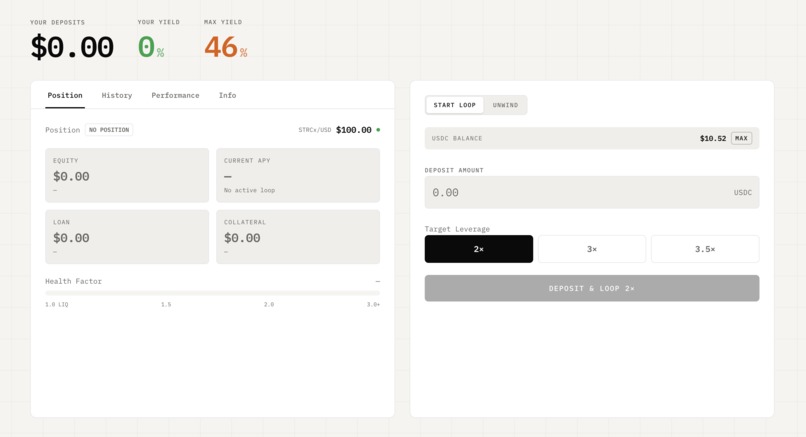Open the History tab
This screenshot has height=437, width=806.
pyautogui.click(x=117, y=95)
